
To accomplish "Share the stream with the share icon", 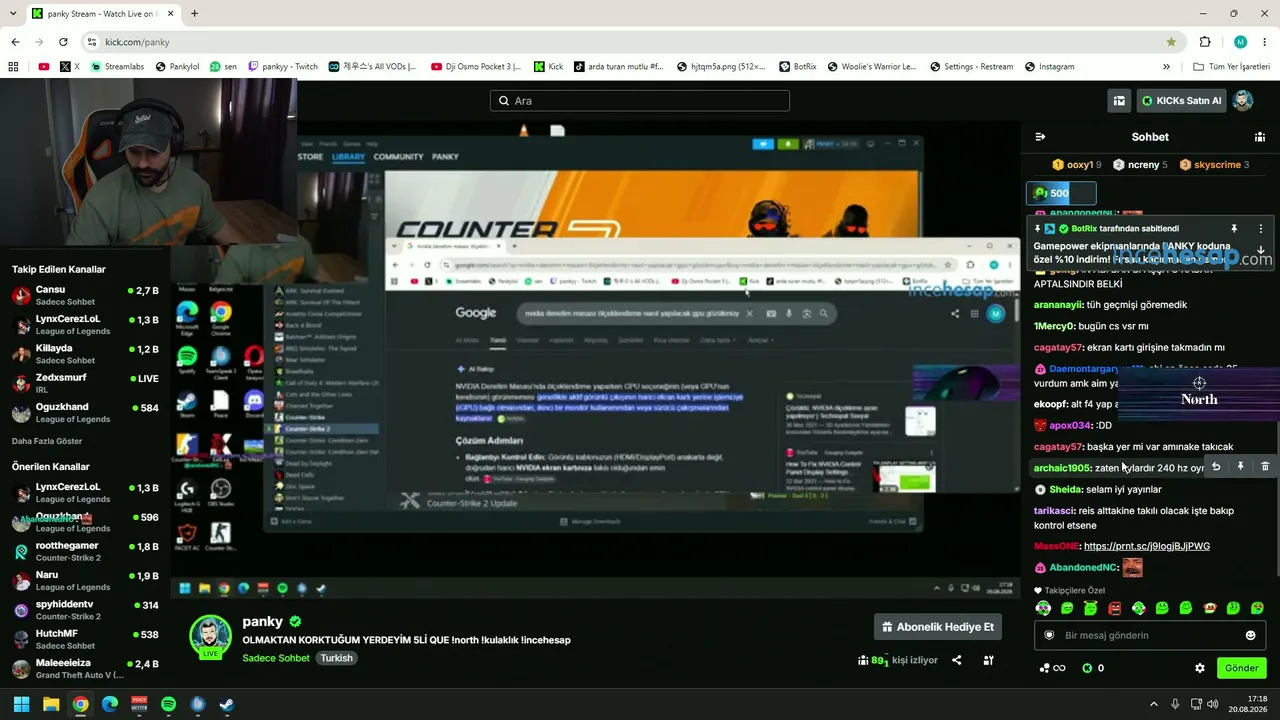I will [957, 660].
